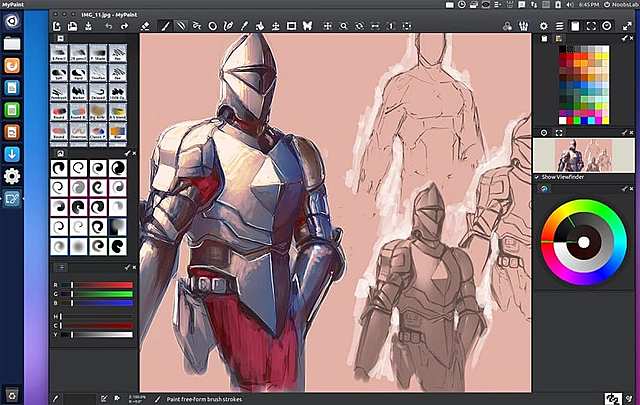This screenshot has width=640, height=405.
Task: Open the color history circles dropdown
Action: pyautogui.click(x=507, y=26)
